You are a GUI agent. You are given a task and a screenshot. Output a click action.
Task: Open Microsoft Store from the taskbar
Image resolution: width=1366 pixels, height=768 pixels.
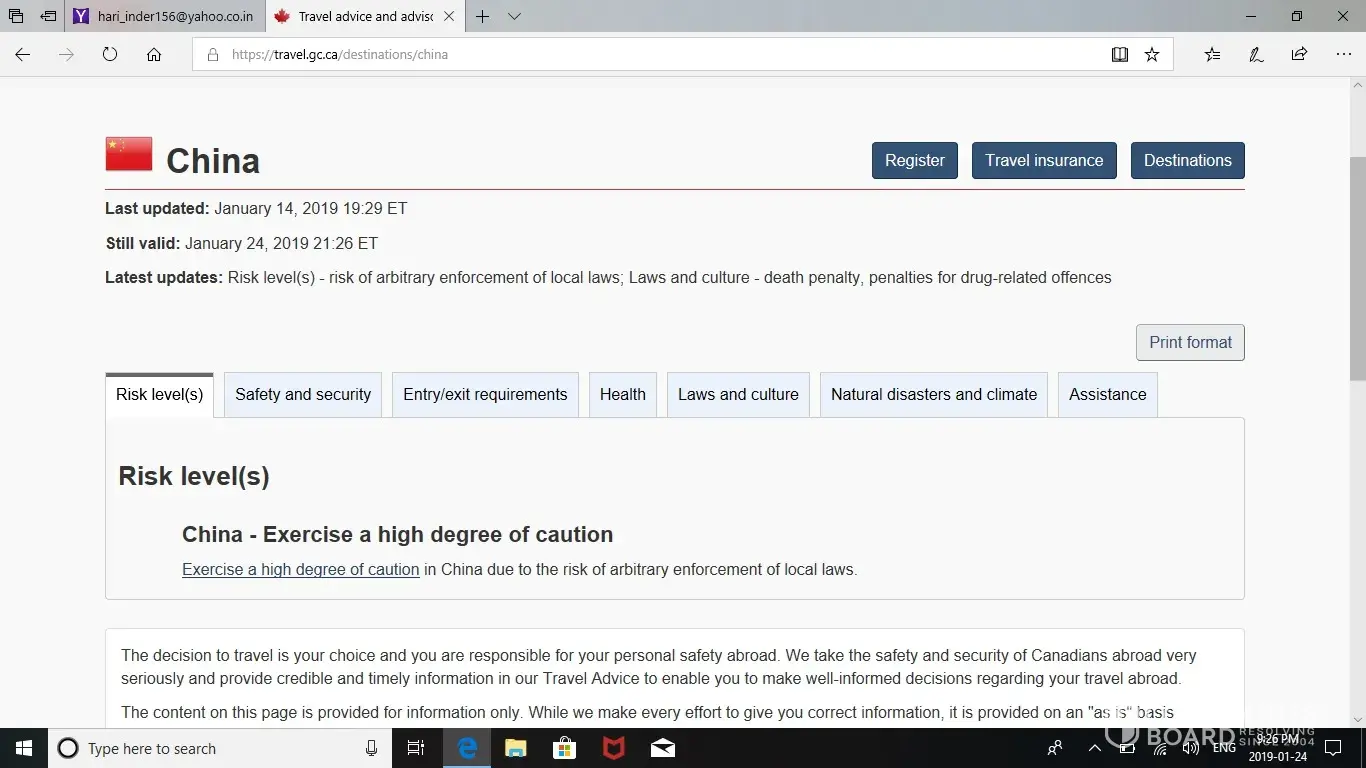[565, 748]
